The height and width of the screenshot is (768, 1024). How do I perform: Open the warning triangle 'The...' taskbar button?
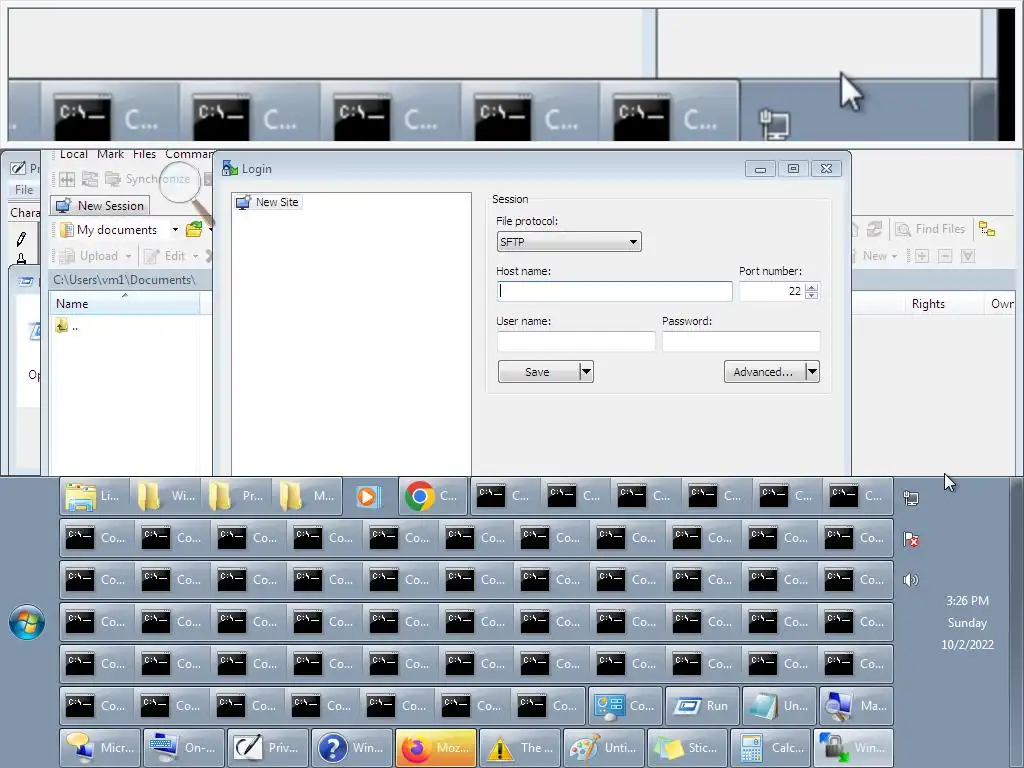520,748
